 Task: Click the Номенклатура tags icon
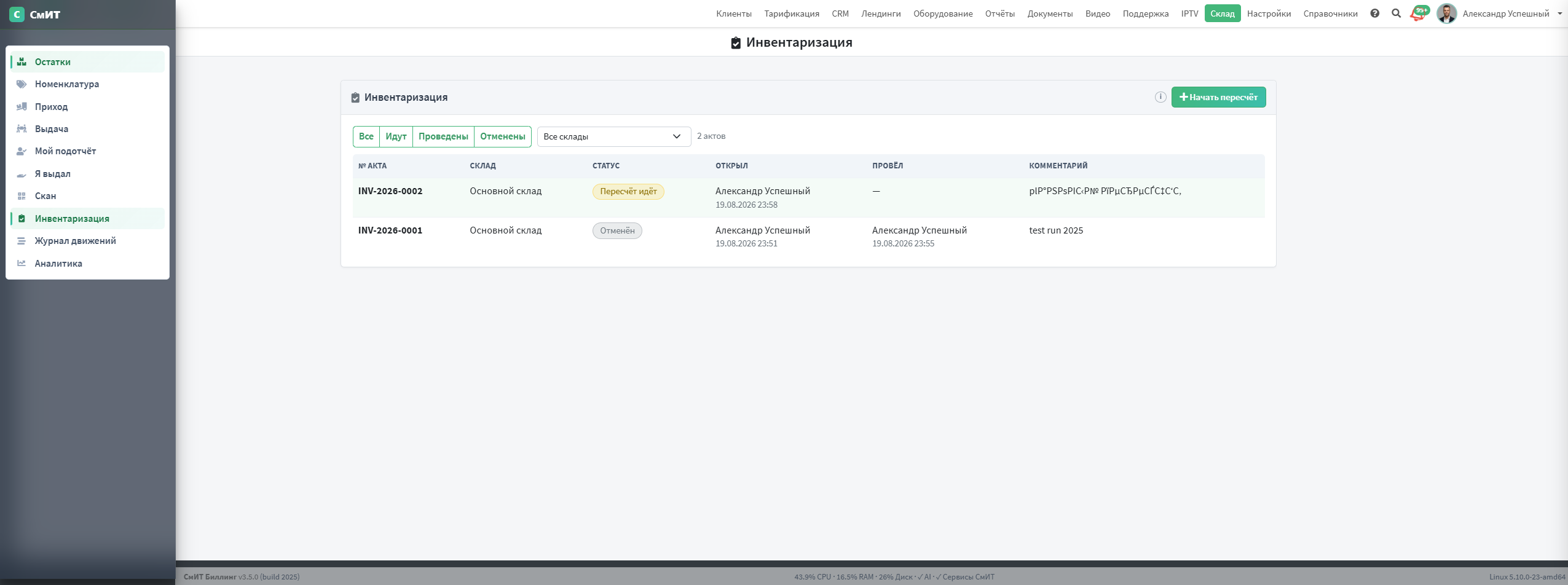(x=22, y=84)
